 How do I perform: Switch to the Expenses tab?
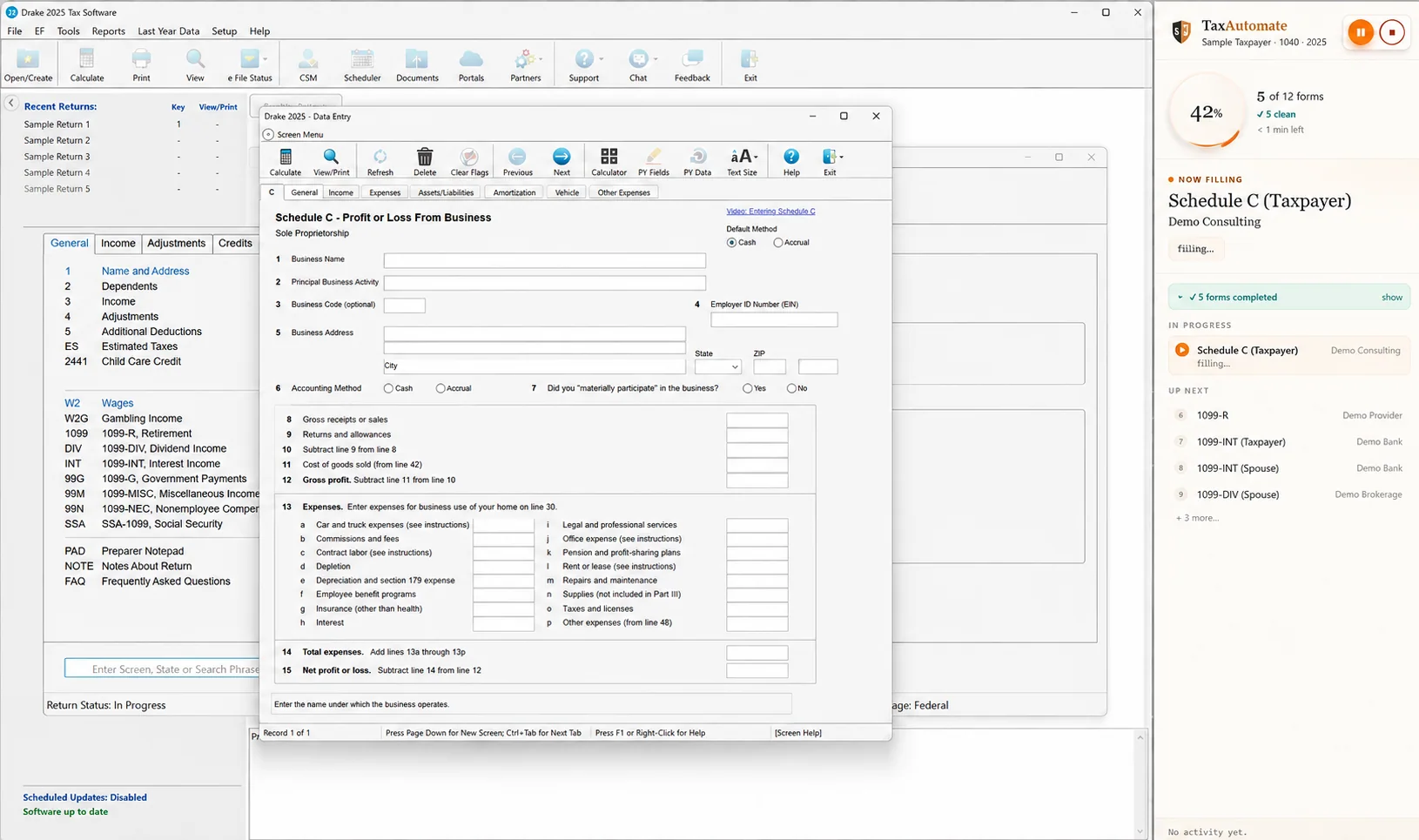385,192
